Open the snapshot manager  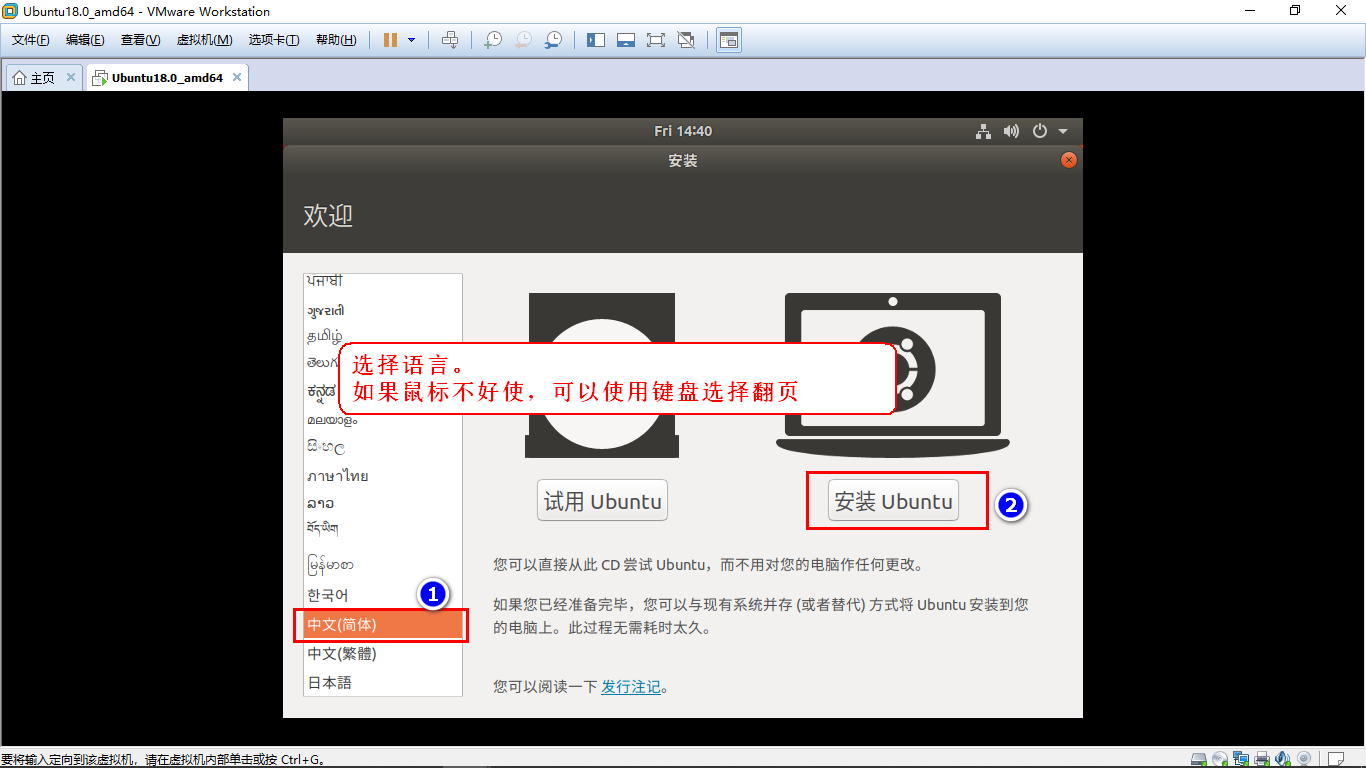pos(553,40)
